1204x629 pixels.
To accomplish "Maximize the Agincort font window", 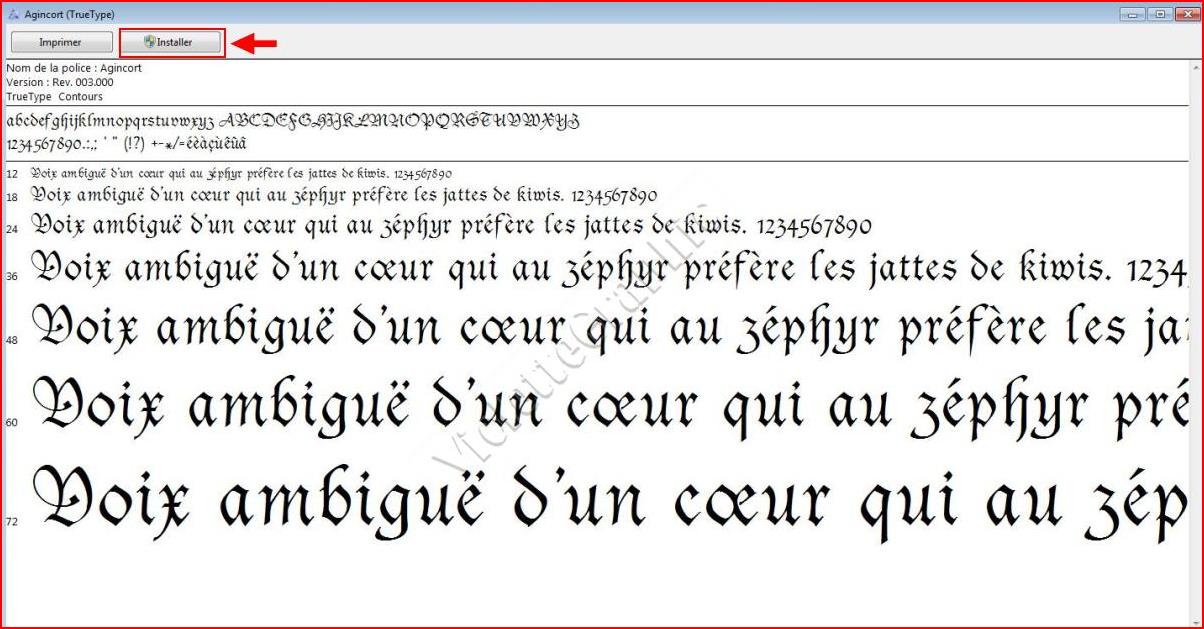I will 1160,14.
